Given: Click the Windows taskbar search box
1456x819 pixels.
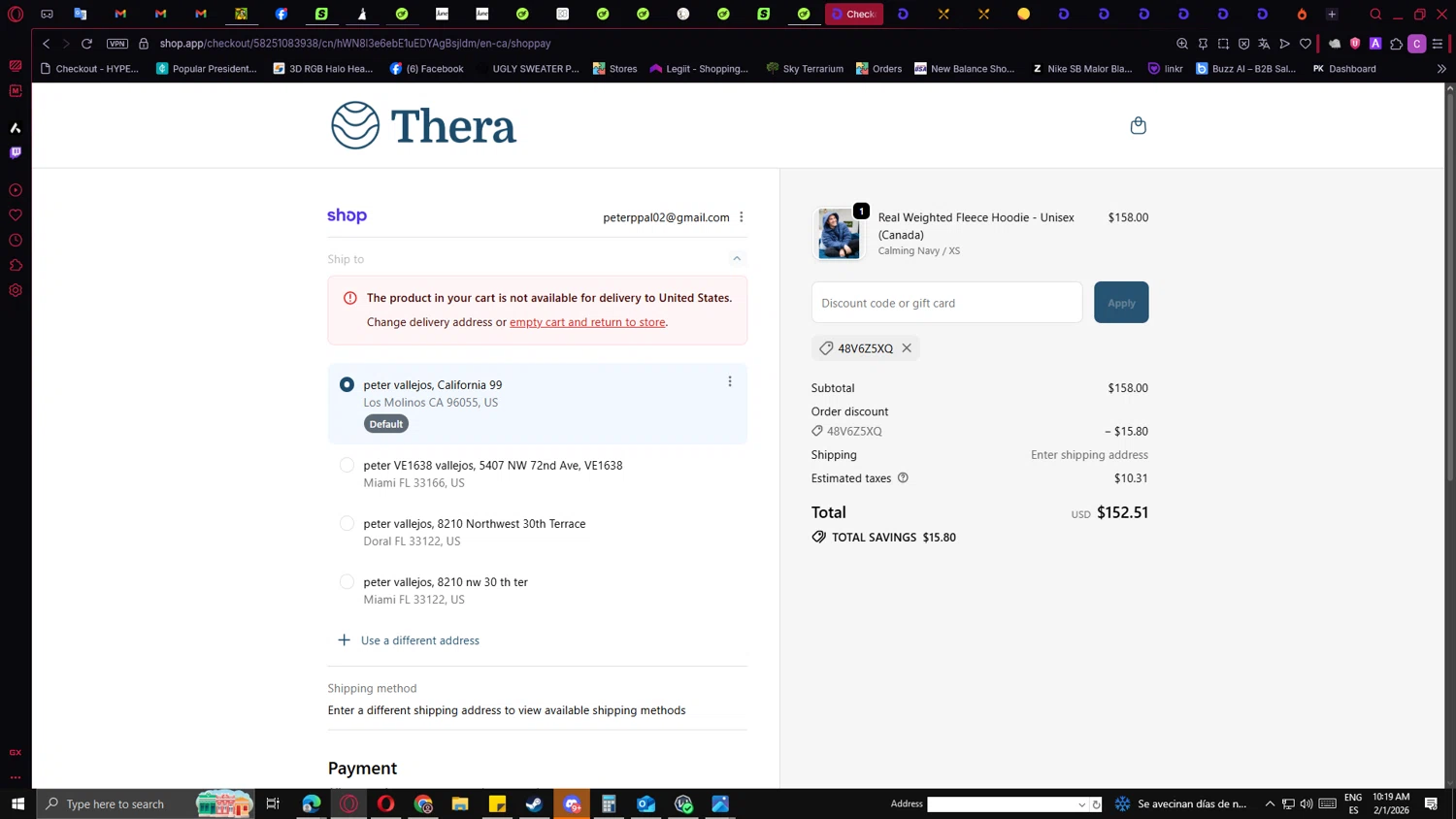Looking at the screenshot, I should click(x=146, y=803).
